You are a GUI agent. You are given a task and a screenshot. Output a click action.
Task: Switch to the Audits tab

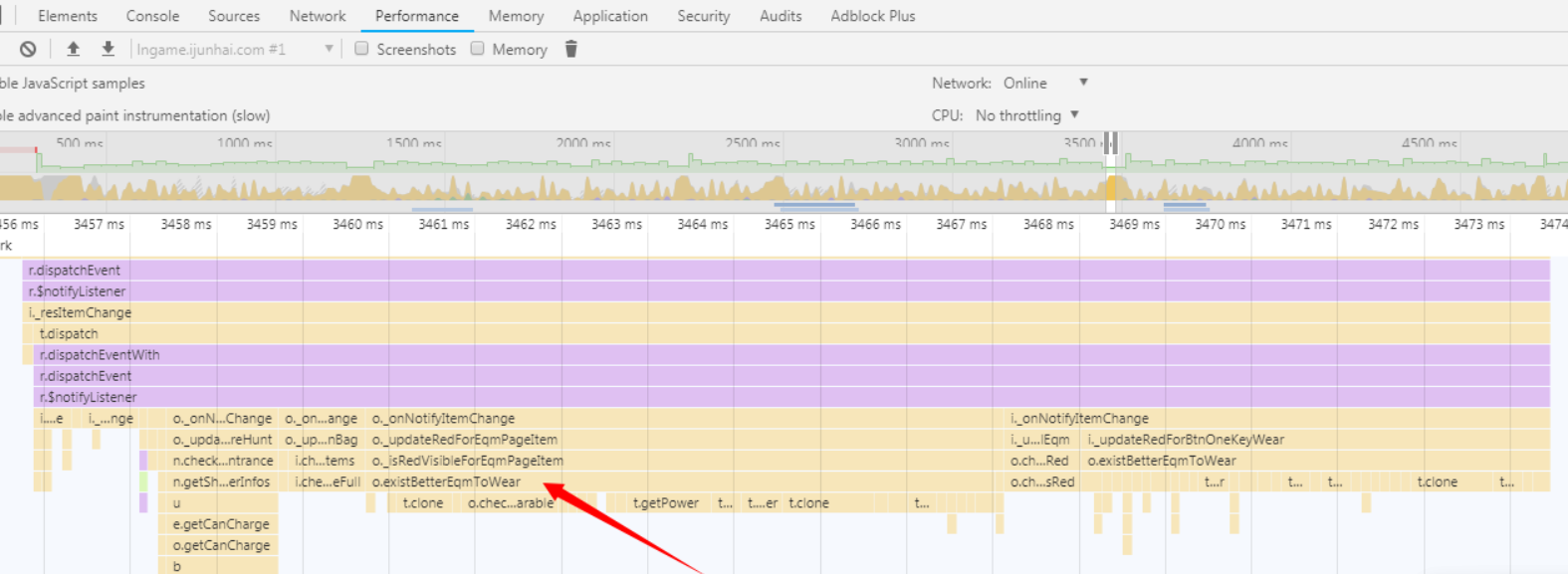click(x=781, y=16)
